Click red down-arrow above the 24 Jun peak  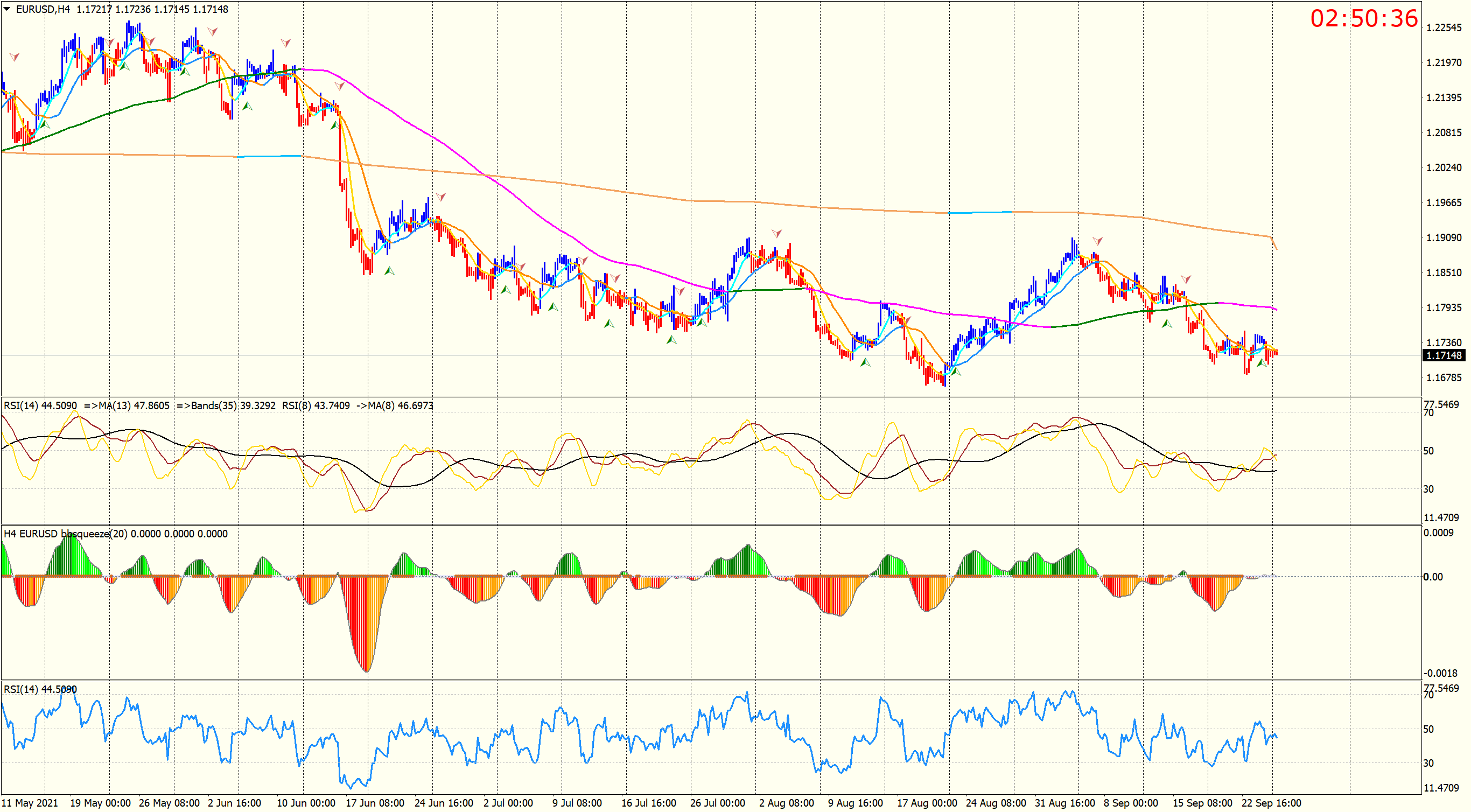pos(440,197)
